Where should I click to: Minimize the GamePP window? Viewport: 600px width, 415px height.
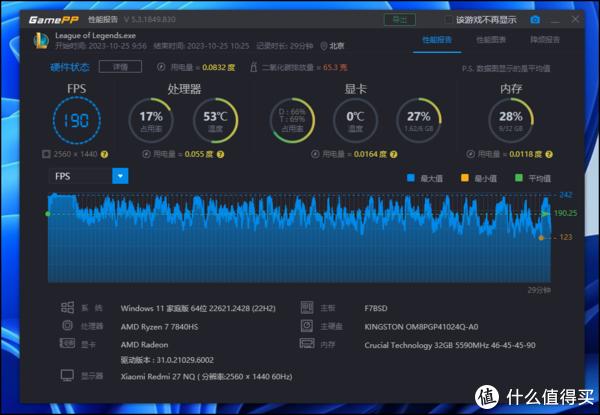click(x=555, y=20)
